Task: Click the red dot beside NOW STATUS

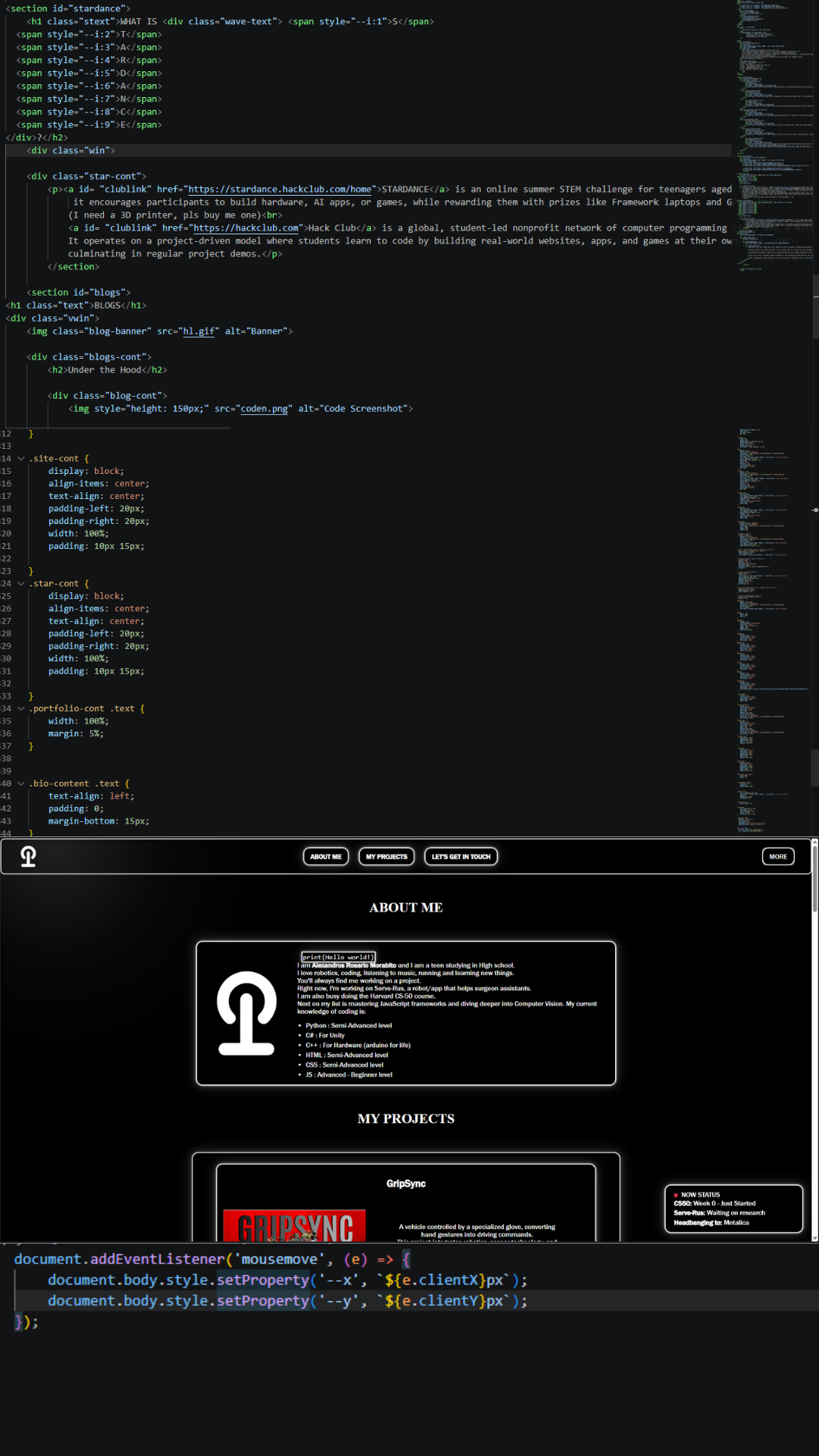Action: pyautogui.click(x=676, y=1195)
